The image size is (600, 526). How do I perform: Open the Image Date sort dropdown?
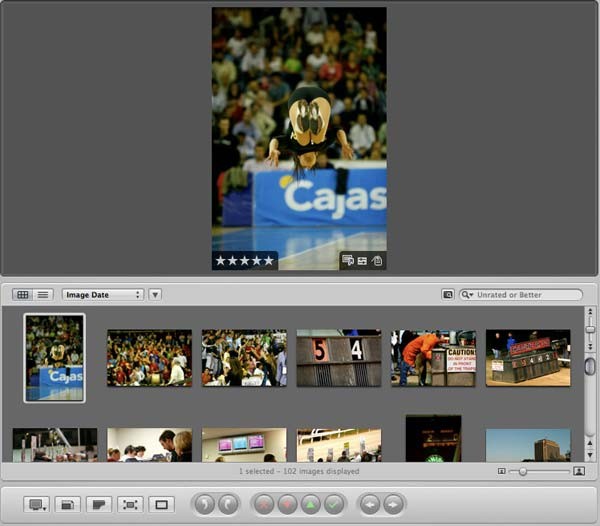[x=103, y=295]
